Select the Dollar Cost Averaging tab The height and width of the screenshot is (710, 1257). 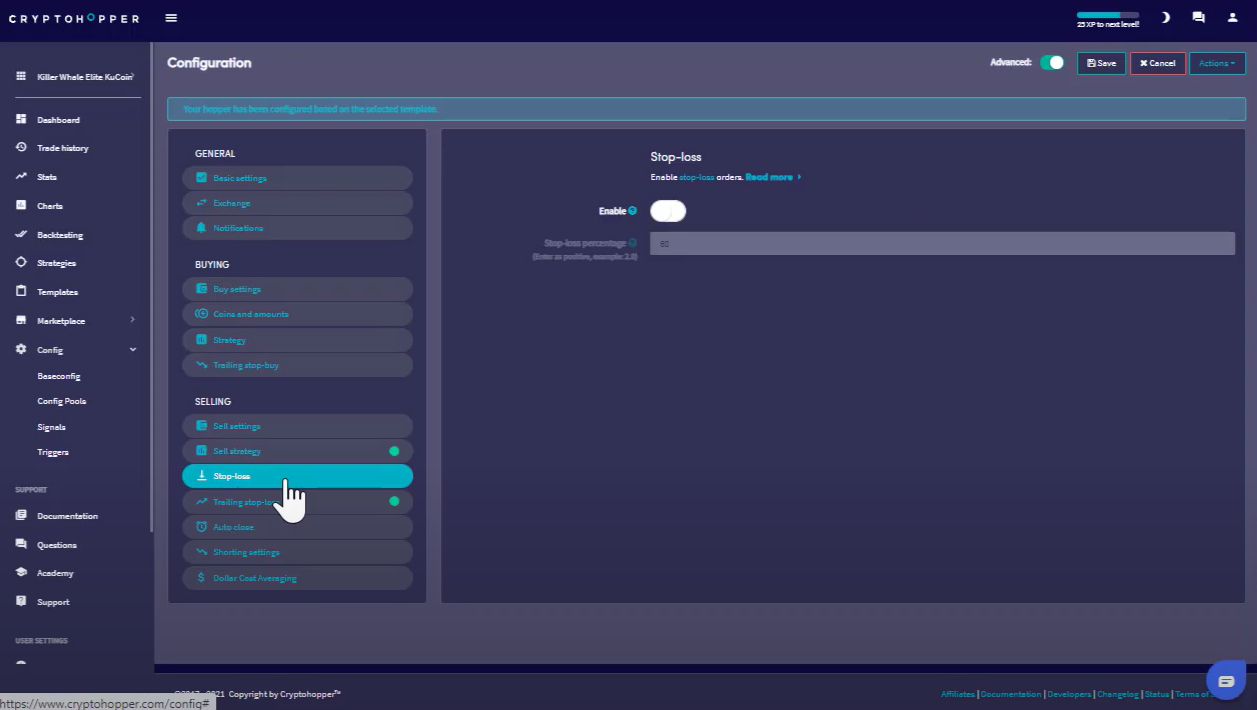tap(297, 578)
